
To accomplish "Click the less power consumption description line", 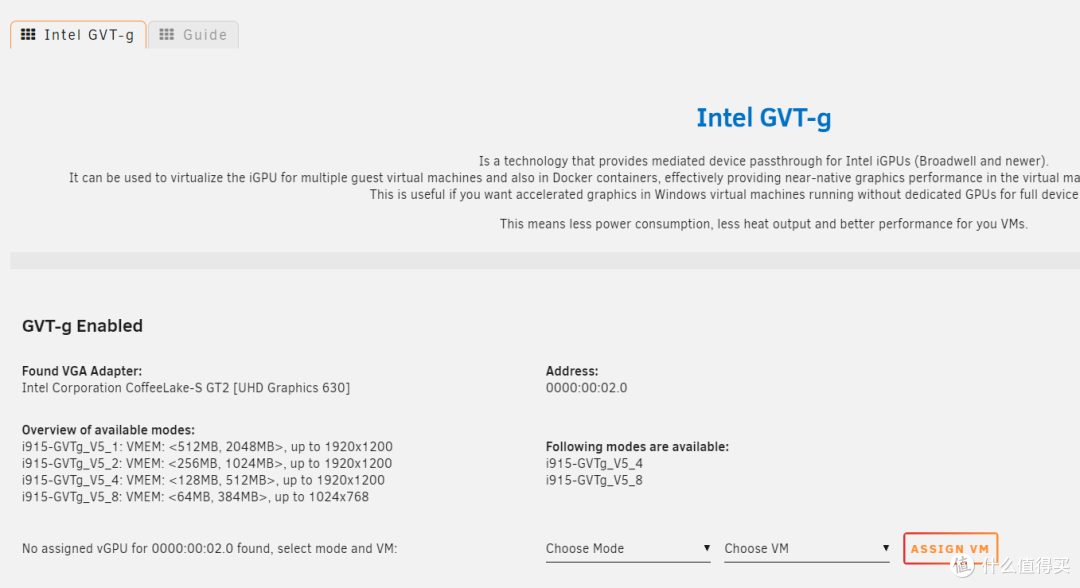I will click(x=763, y=224).
